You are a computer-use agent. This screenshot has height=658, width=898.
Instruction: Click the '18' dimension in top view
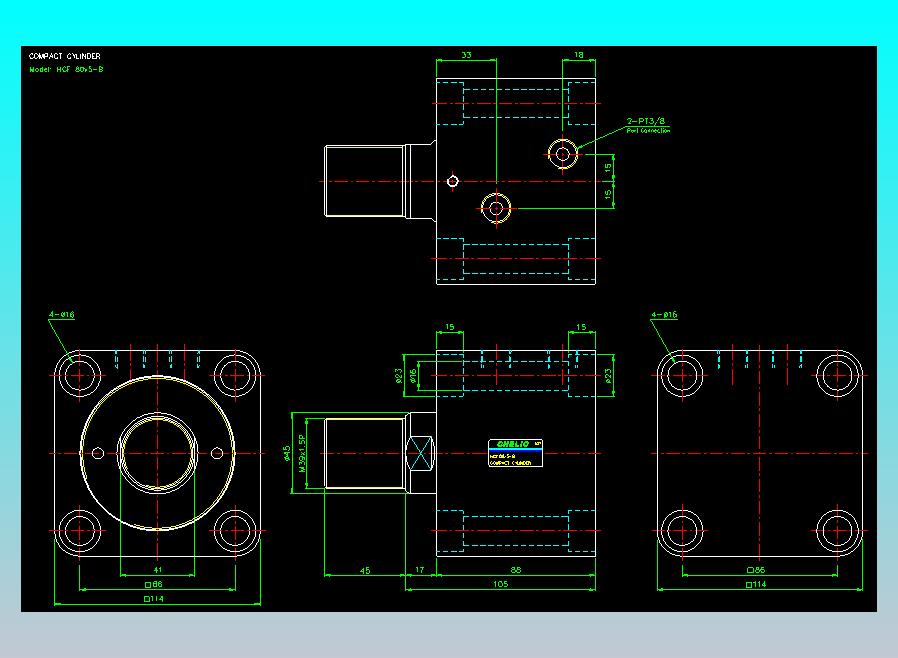click(578, 55)
